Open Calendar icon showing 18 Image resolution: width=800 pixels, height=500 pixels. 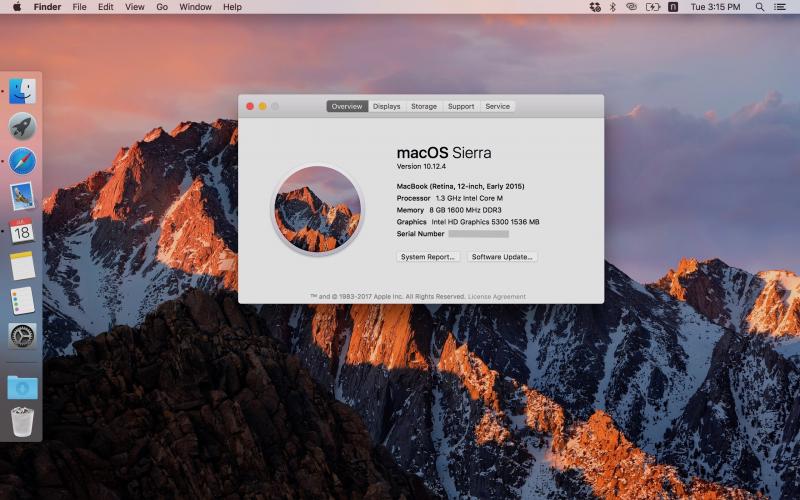point(22,231)
